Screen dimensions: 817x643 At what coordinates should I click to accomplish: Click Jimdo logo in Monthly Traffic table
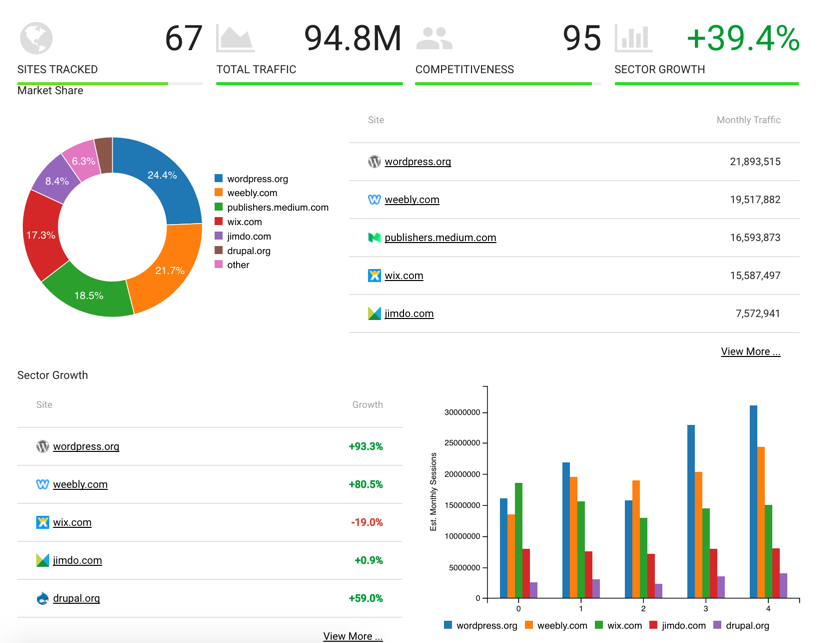pyautogui.click(x=374, y=313)
